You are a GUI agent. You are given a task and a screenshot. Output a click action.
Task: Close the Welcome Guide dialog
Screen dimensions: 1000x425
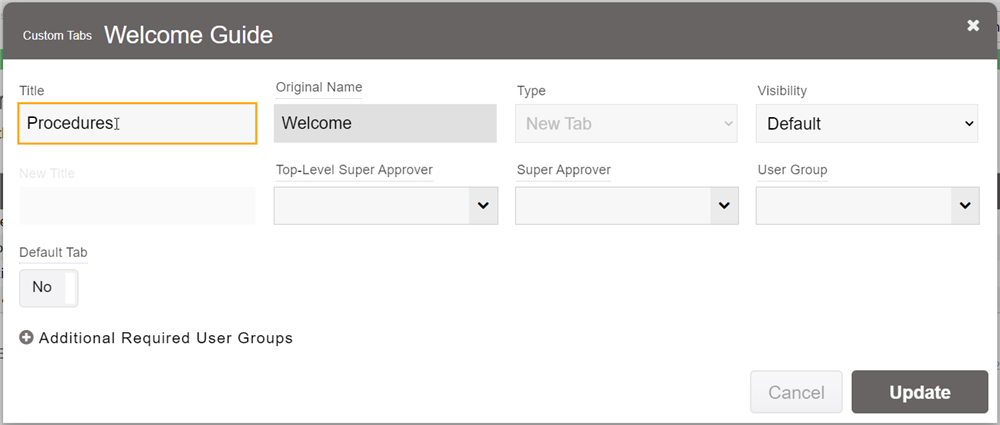pyautogui.click(x=973, y=26)
